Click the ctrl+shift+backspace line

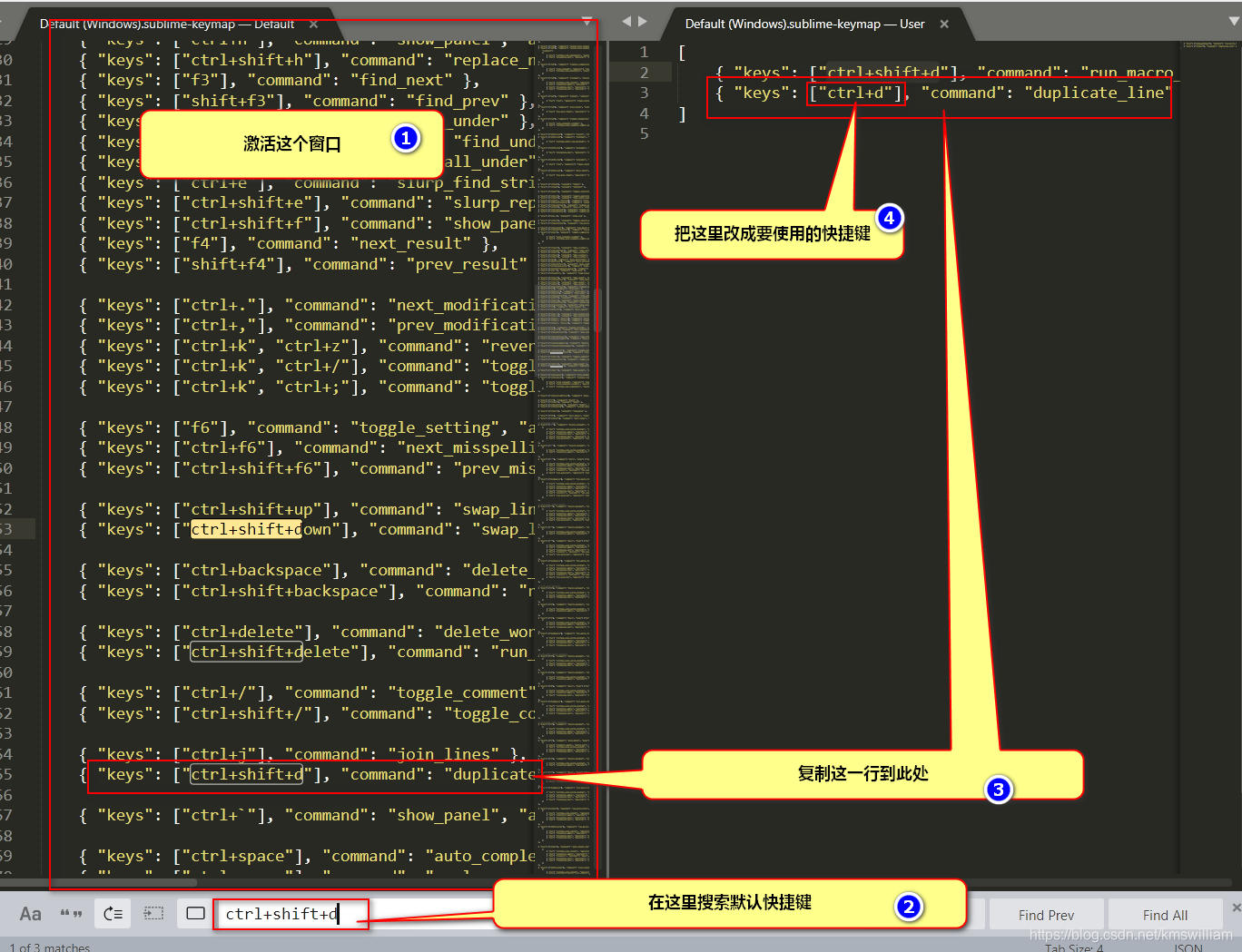(x=307, y=591)
